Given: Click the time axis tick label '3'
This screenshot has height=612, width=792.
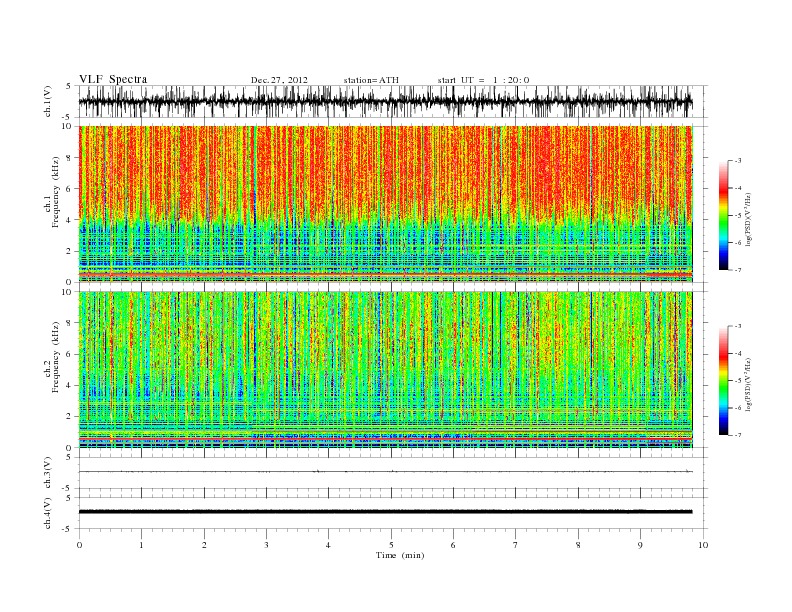Looking at the screenshot, I should (266, 545).
